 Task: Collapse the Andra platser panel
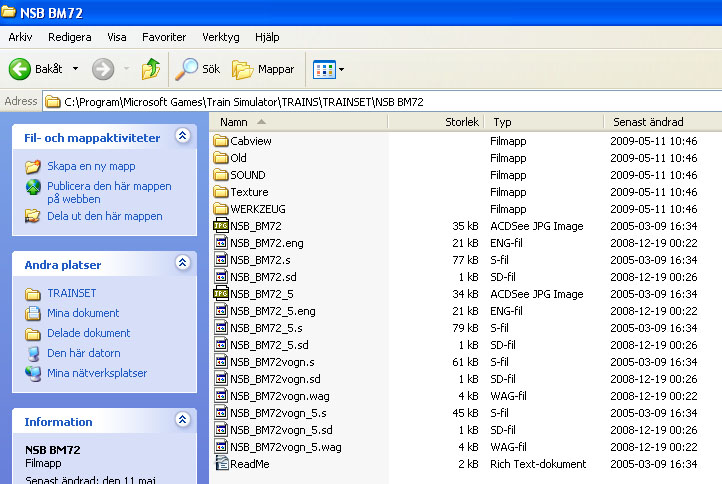pos(183,262)
